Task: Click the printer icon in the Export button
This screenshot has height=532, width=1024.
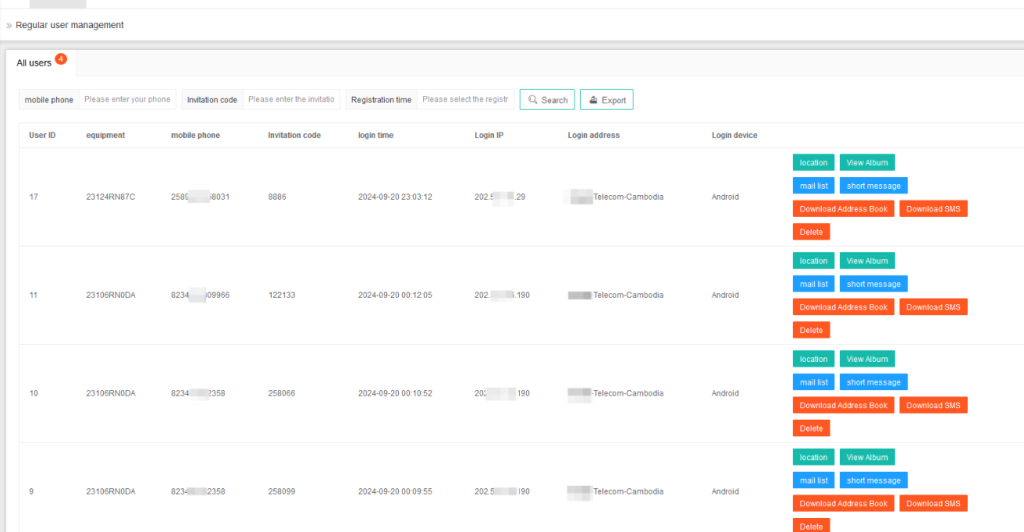Action: tap(593, 100)
